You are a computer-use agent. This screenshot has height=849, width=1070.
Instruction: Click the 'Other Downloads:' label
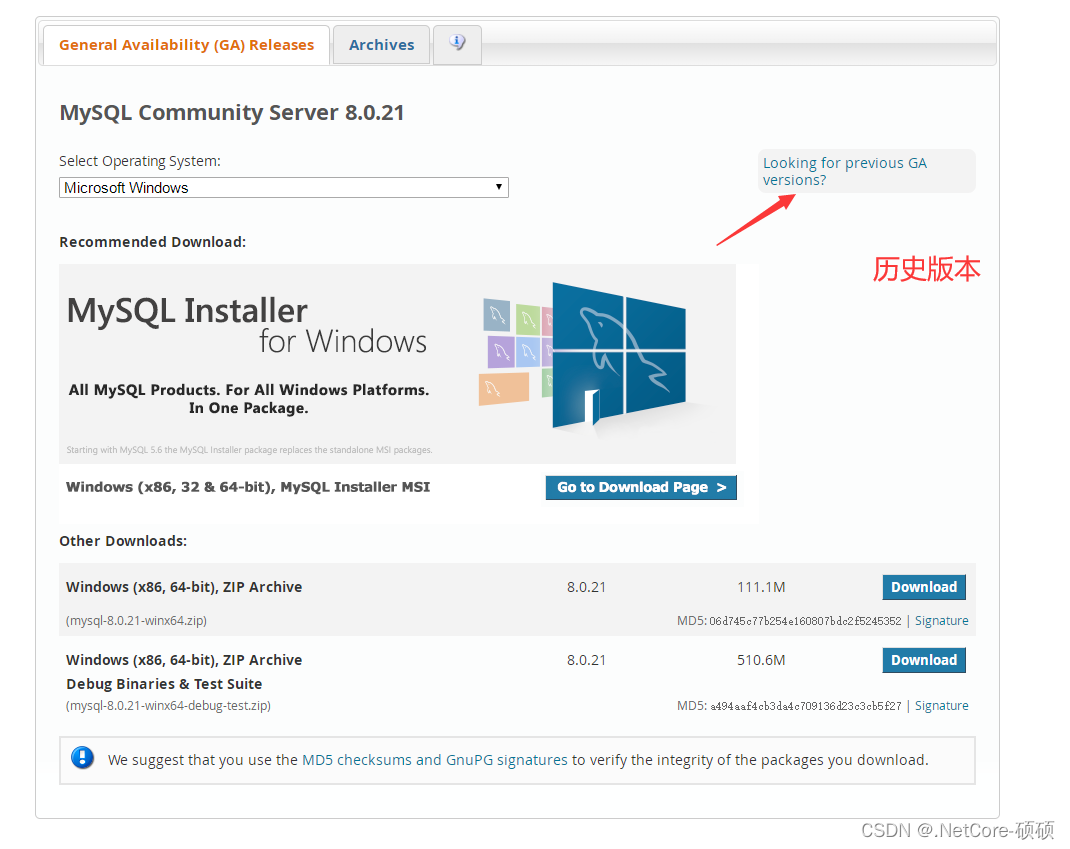(123, 541)
